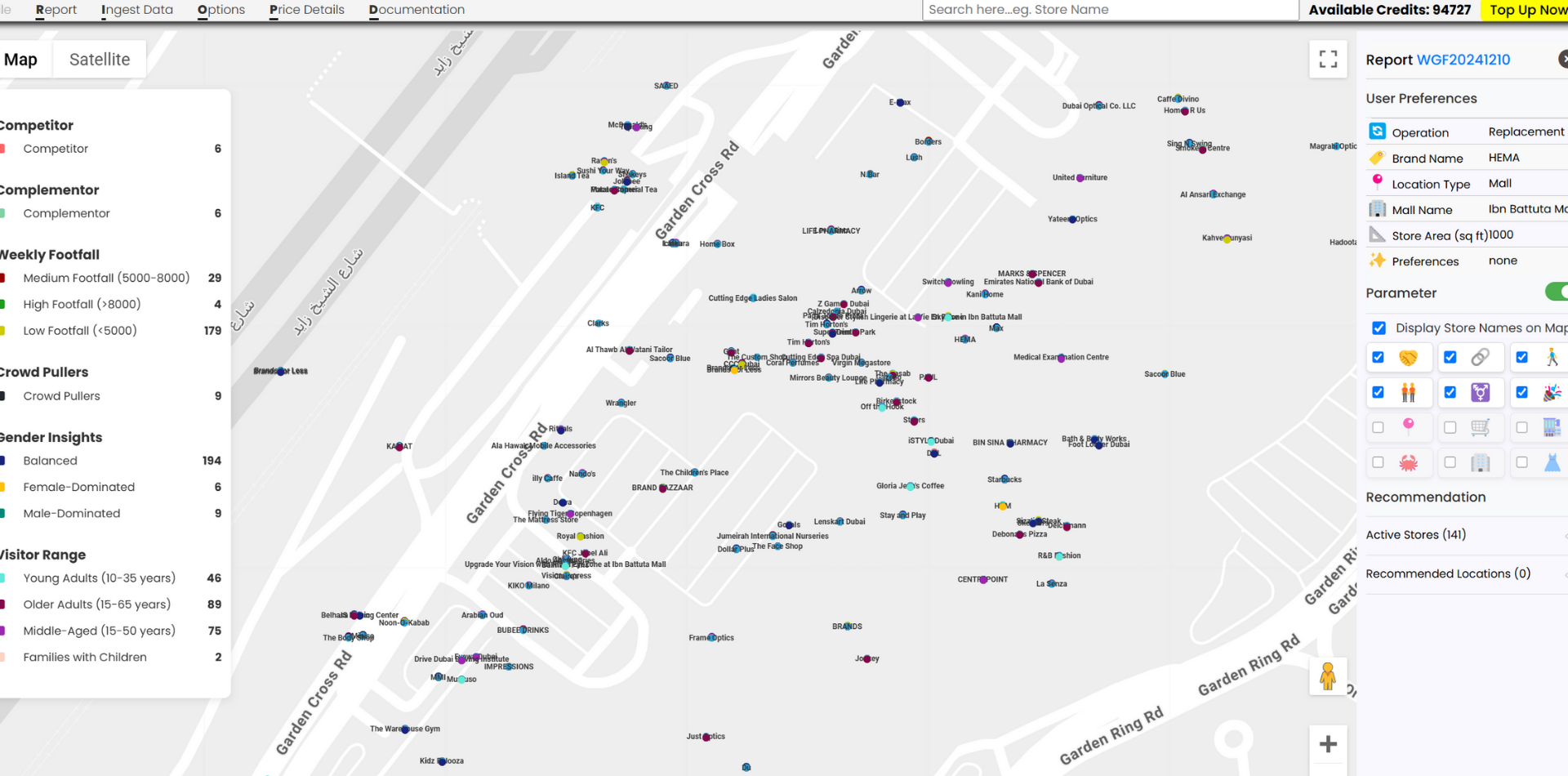Click the zoom in plus button
Image resolution: width=1568 pixels, height=776 pixels.
1328,744
